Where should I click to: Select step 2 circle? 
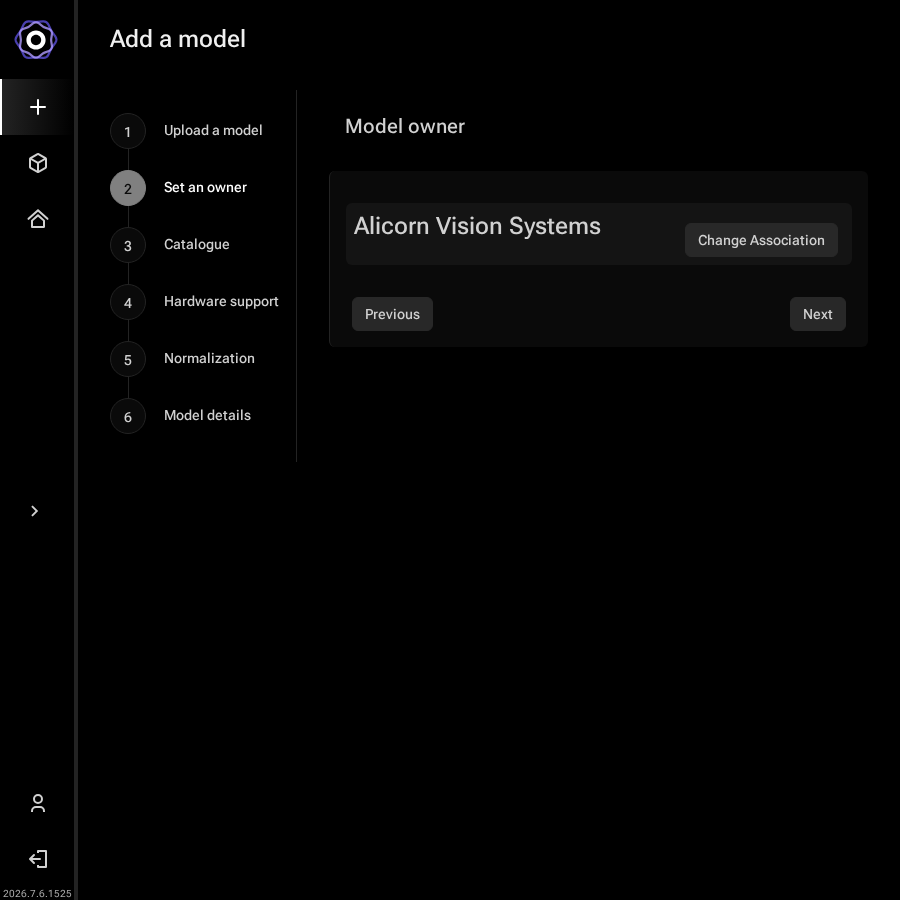point(128,188)
